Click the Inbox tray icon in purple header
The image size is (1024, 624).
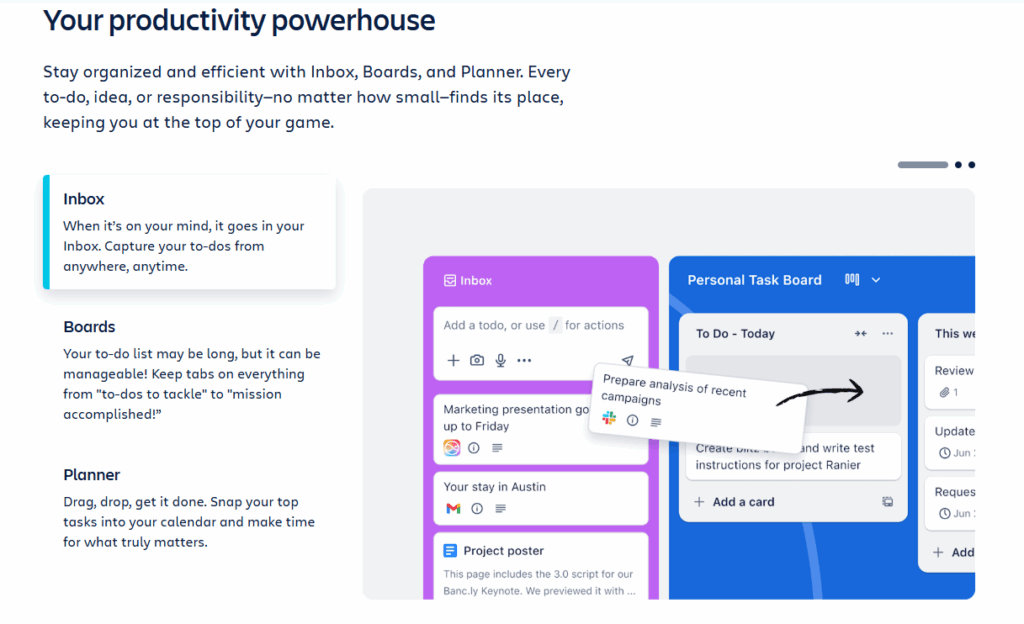(x=450, y=281)
